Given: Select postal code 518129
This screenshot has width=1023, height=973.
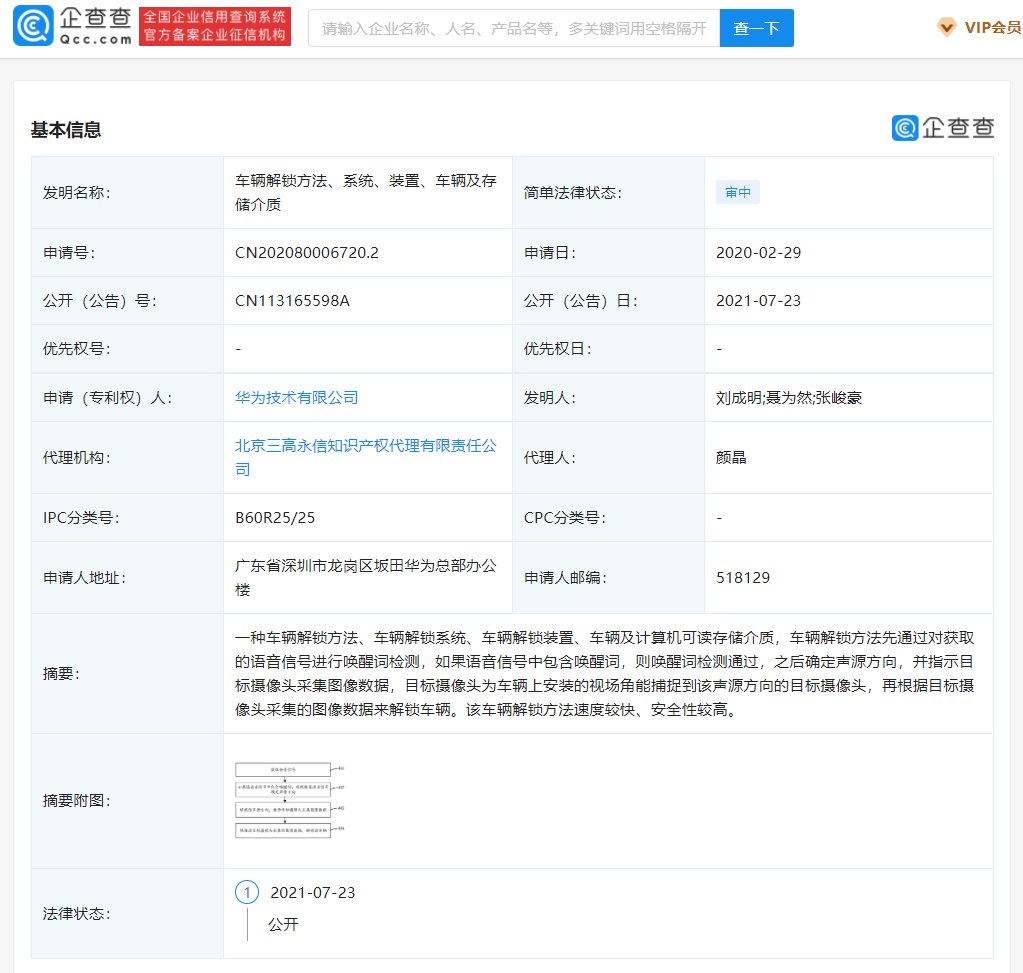Looking at the screenshot, I should pyautogui.click(x=742, y=578).
